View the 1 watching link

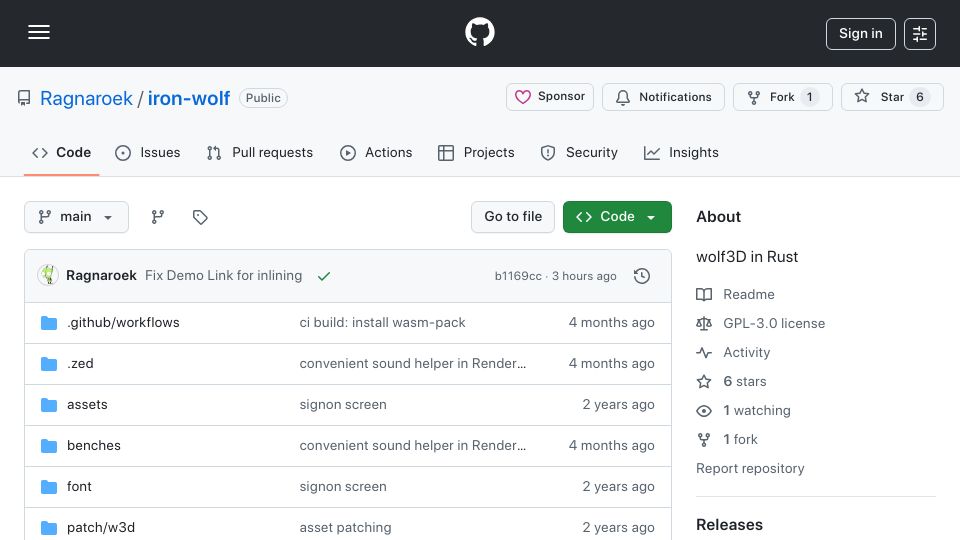click(x=743, y=410)
